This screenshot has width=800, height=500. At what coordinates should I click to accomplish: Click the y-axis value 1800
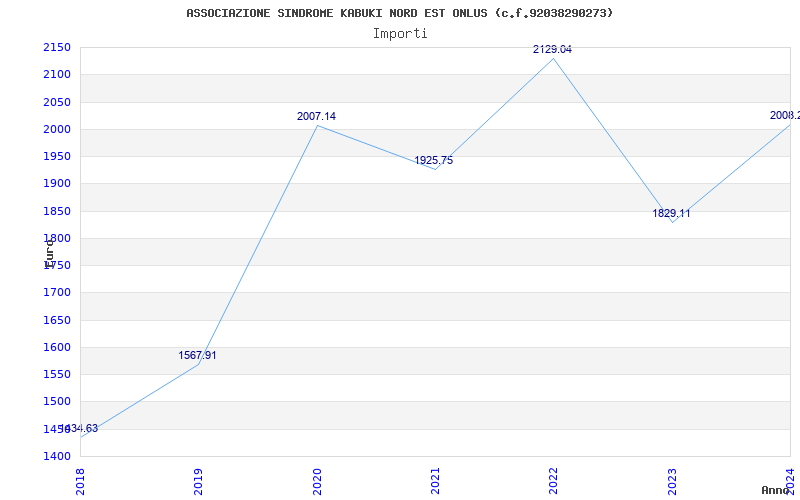pyautogui.click(x=57, y=238)
